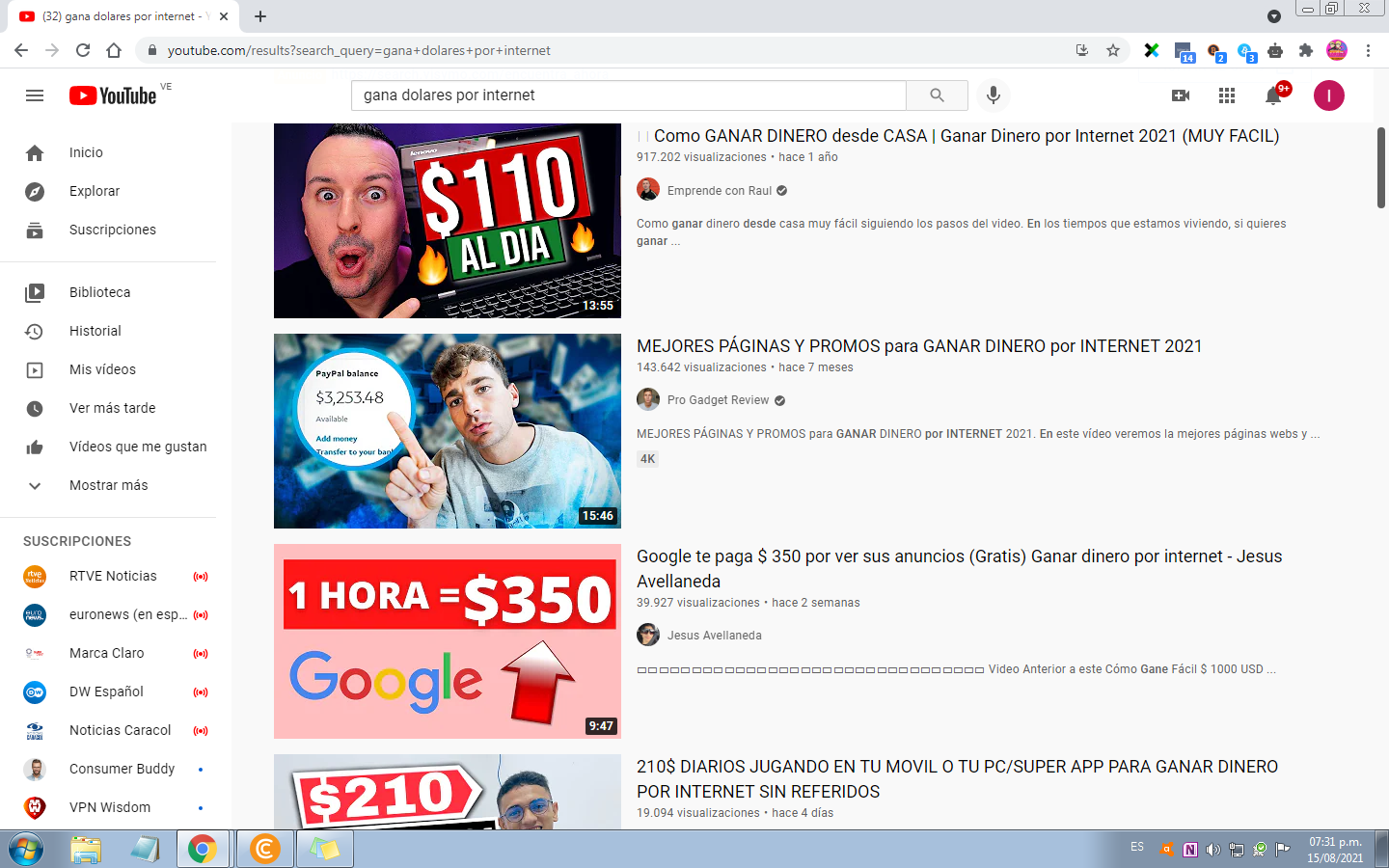The image size is (1389, 868).
Task: Start voice search with the microphone
Action: pyautogui.click(x=994, y=95)
